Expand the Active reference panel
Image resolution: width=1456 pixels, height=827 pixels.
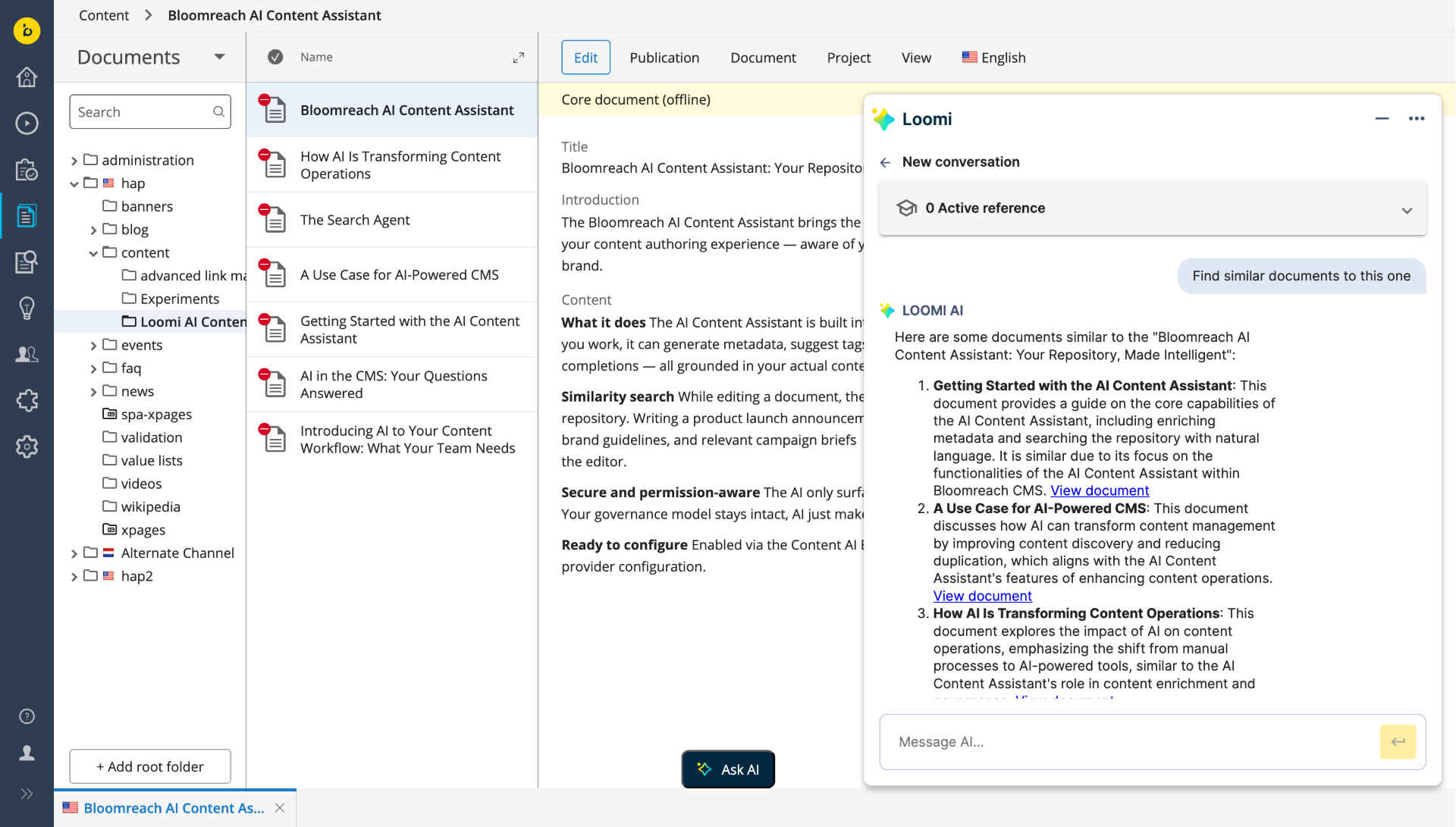(x=1406, y=210)
